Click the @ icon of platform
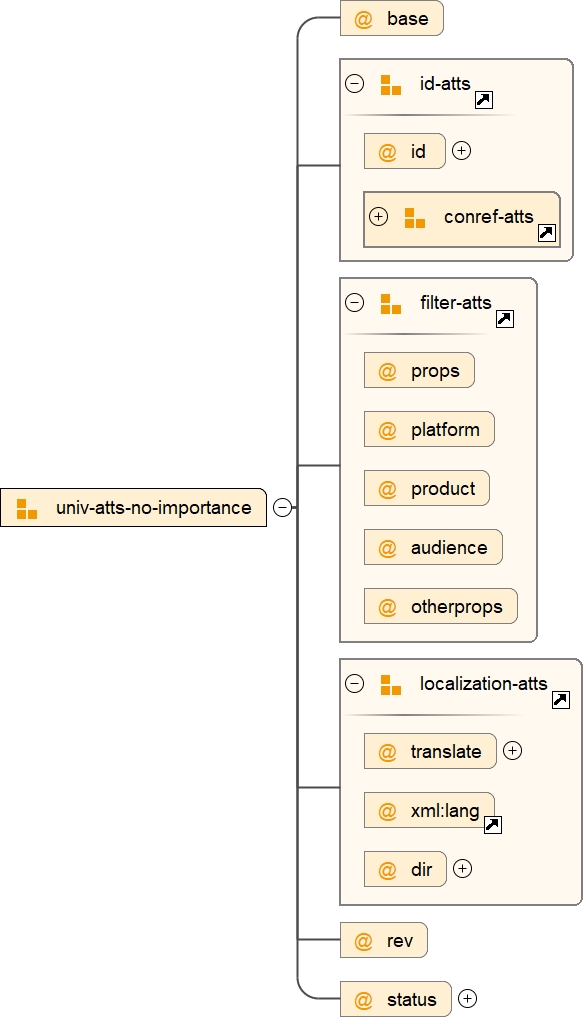Image resolution: width=584 pixels, height=1025 pixels. point(387,430)
